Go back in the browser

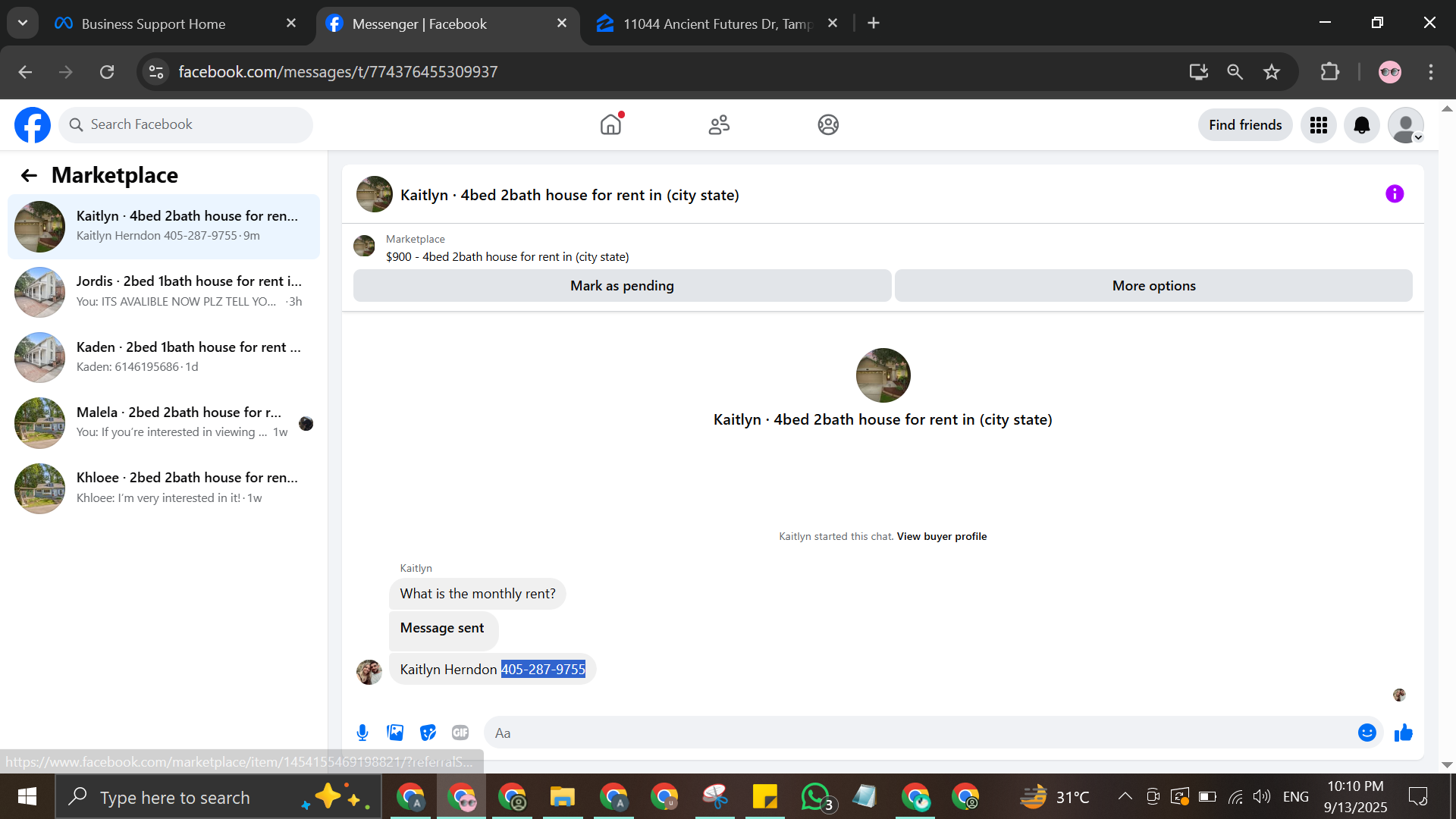point(25,72)
